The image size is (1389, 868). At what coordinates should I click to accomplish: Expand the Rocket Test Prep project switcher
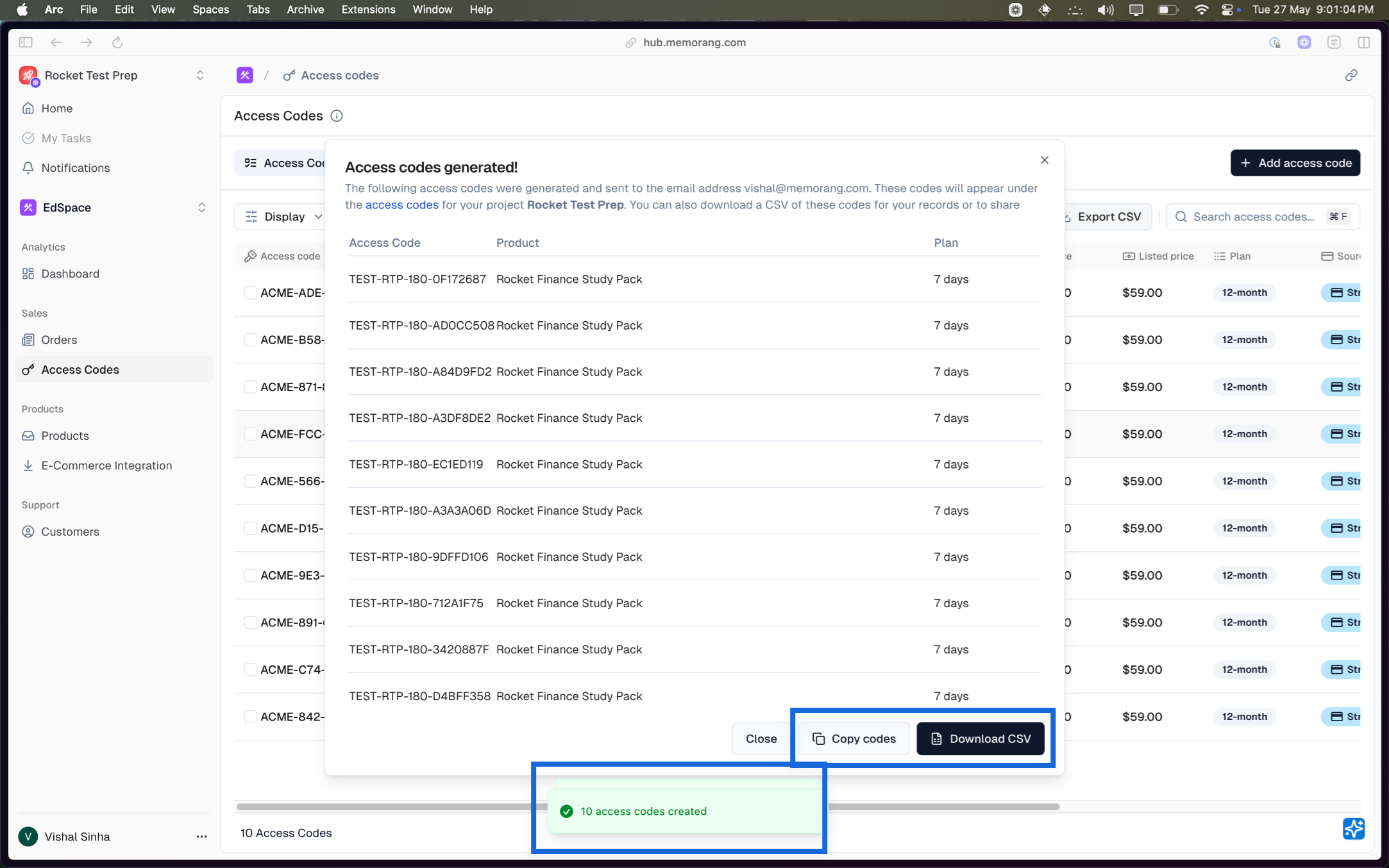[200, 76]
